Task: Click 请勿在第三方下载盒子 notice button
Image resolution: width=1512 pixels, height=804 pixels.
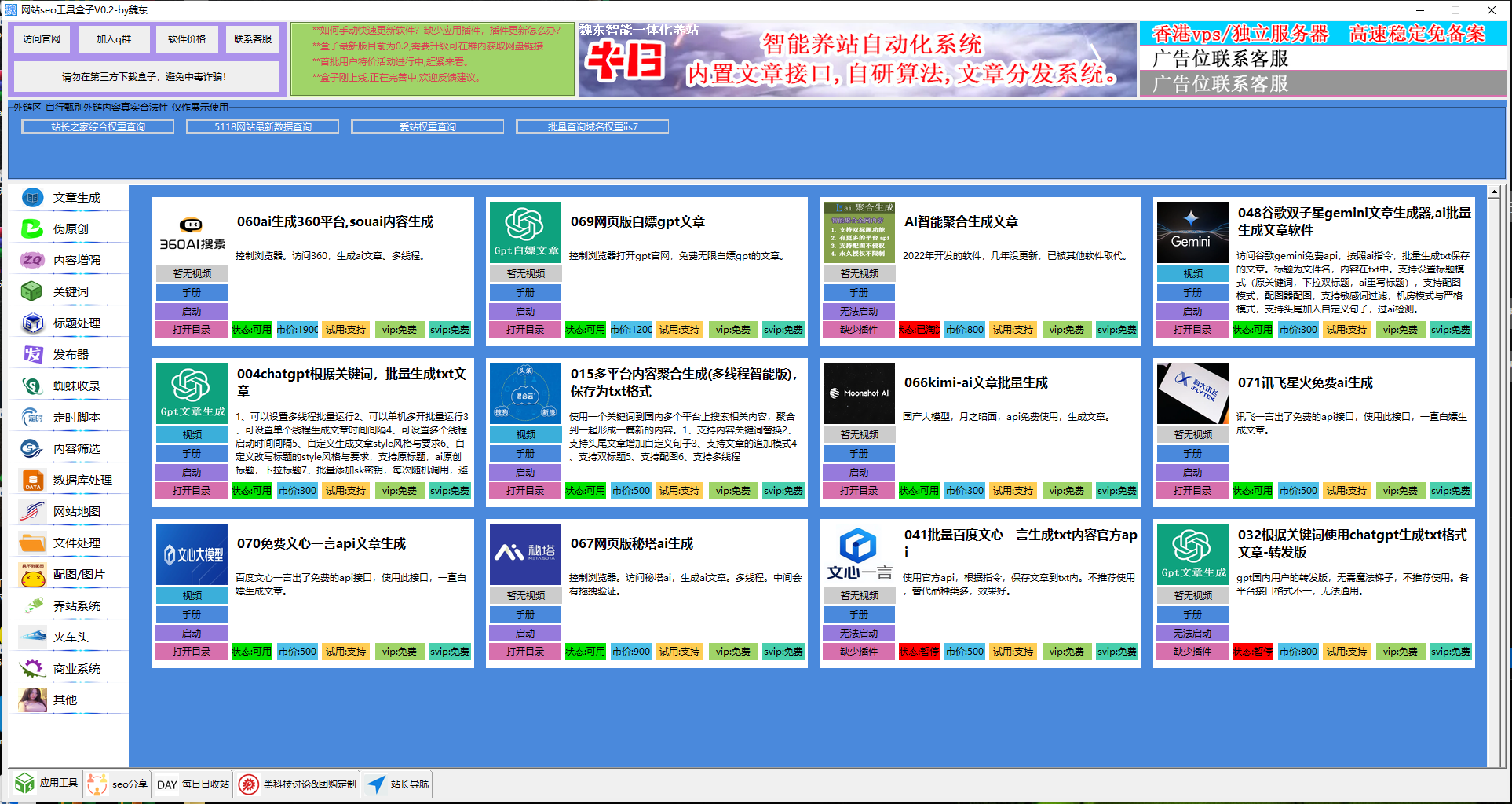Action: click(146, 76)
